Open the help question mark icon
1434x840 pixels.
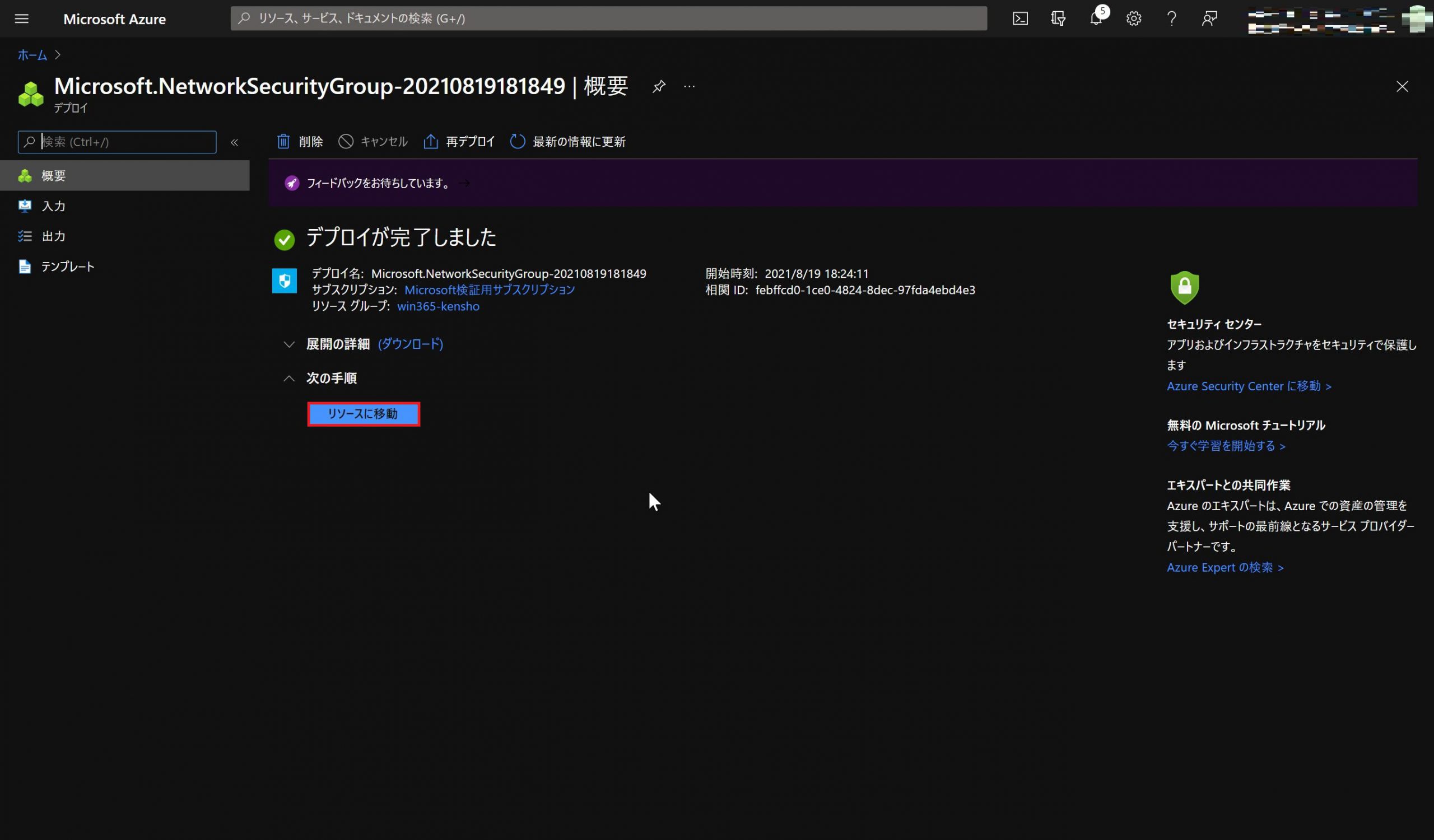1171,19
